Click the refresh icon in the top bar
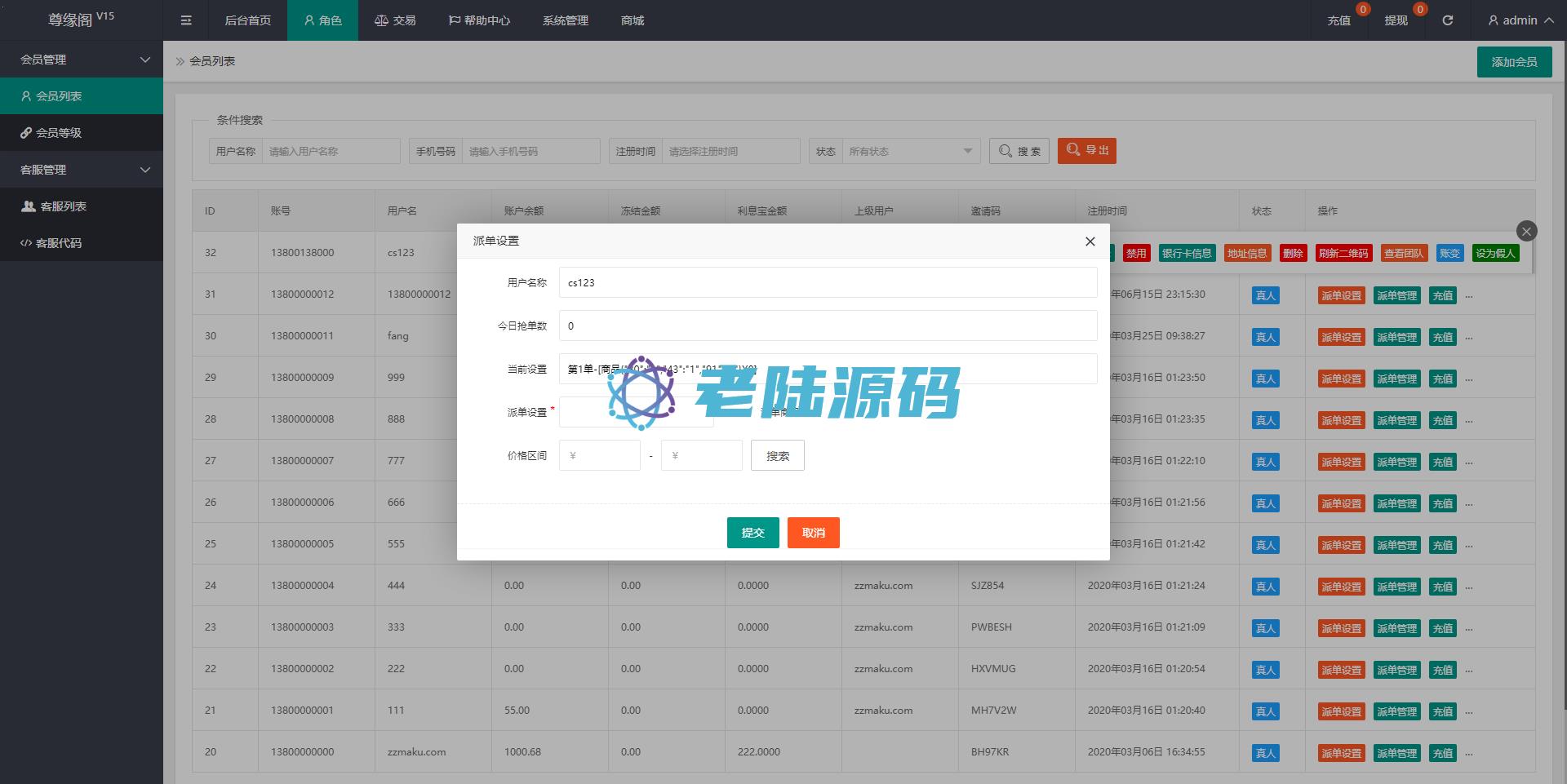The width and height of the screenshot is (1567, 784). 1447,20
